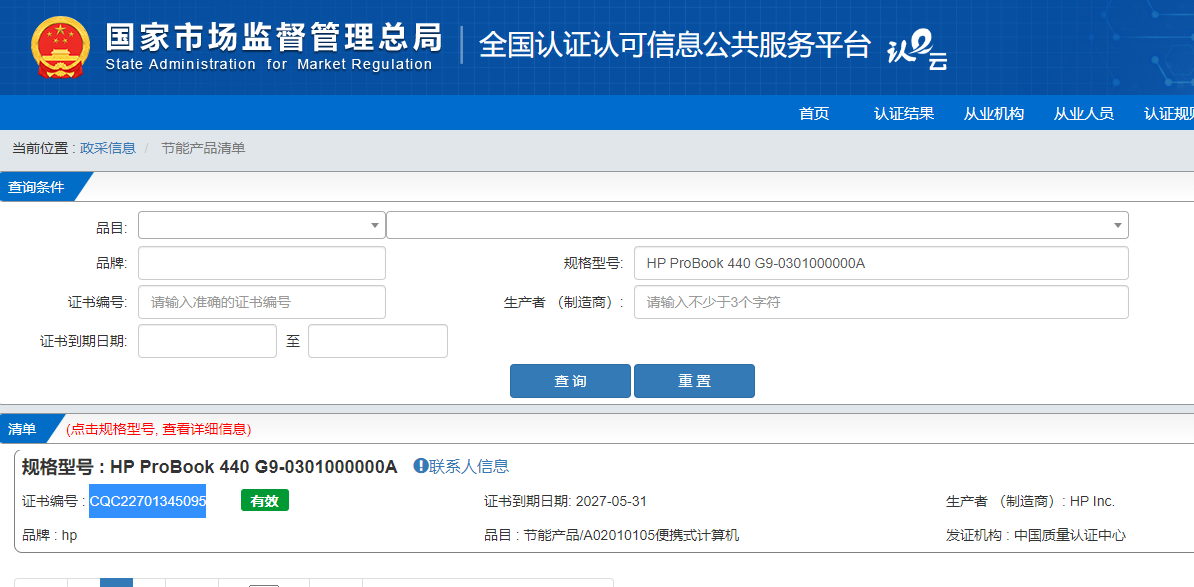The height and width of the screenshot is (587, 1194).
Task: Click the national emblem logo
Action: coord(61,46)
